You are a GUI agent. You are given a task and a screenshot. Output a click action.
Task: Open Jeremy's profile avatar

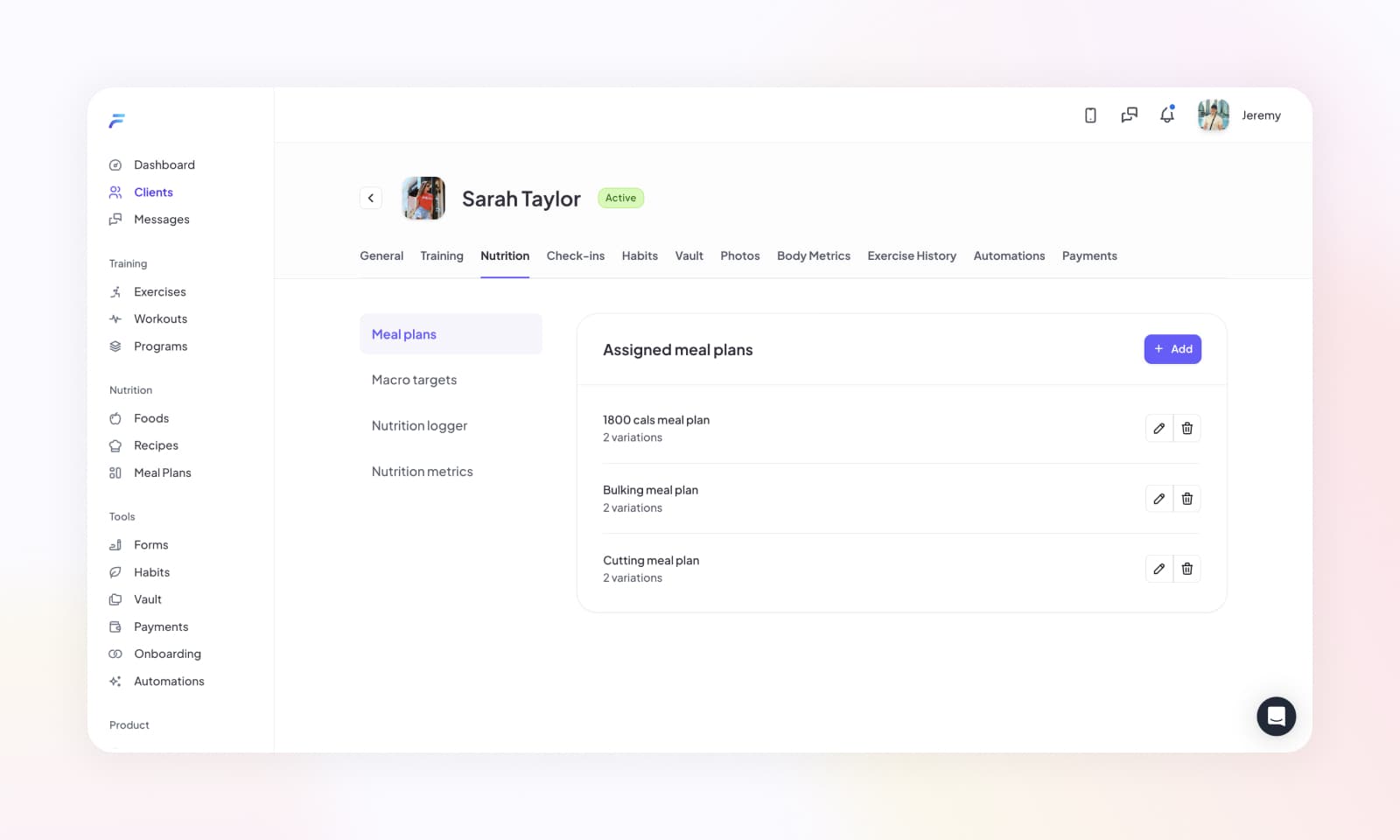point(1213,115)
